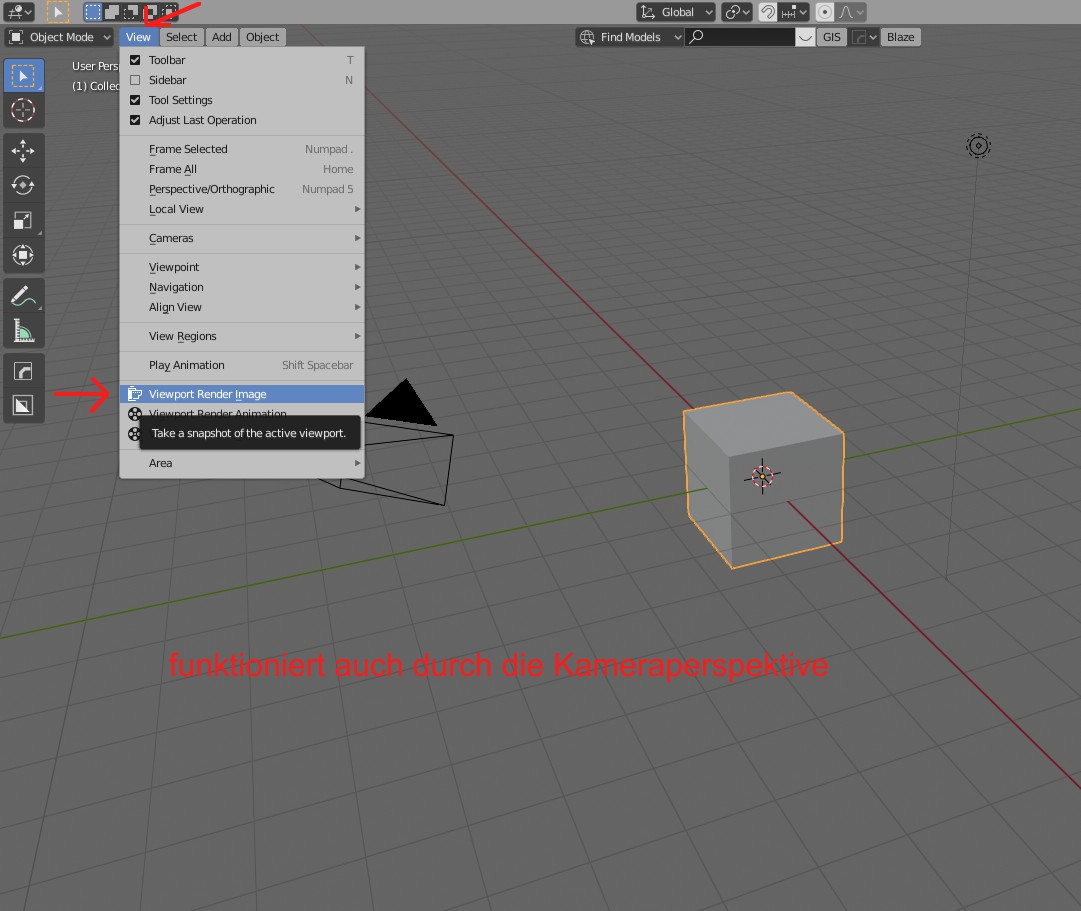Select the Transform tool
The height and width of the screenshot is (911, 1081).
[23, 255]
